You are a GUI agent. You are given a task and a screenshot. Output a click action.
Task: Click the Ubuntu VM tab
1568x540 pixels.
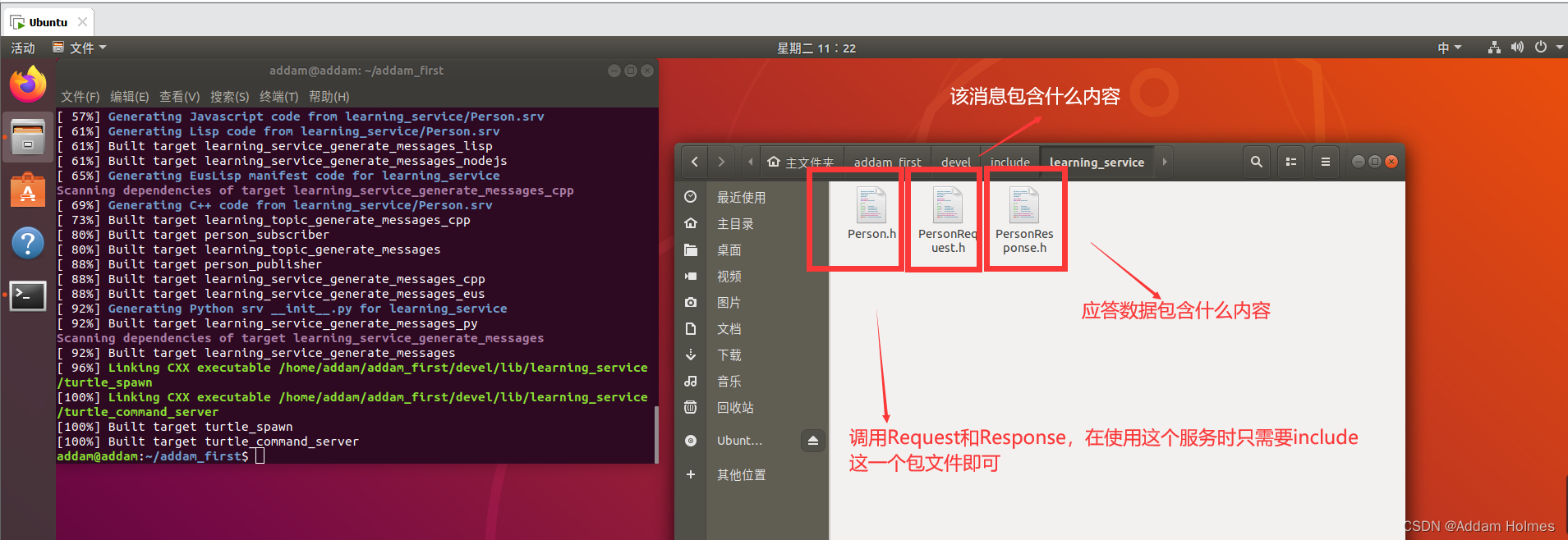pyautogui.click(x=48, y=22)
